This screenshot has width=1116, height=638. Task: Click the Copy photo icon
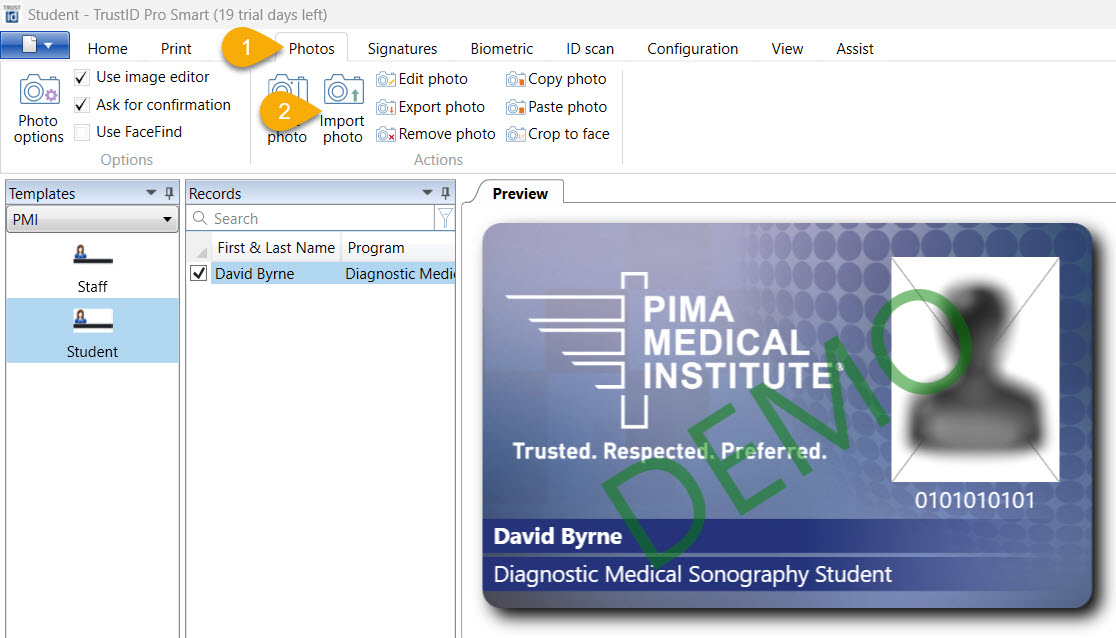pyautogui.click(x=516, y=79)
